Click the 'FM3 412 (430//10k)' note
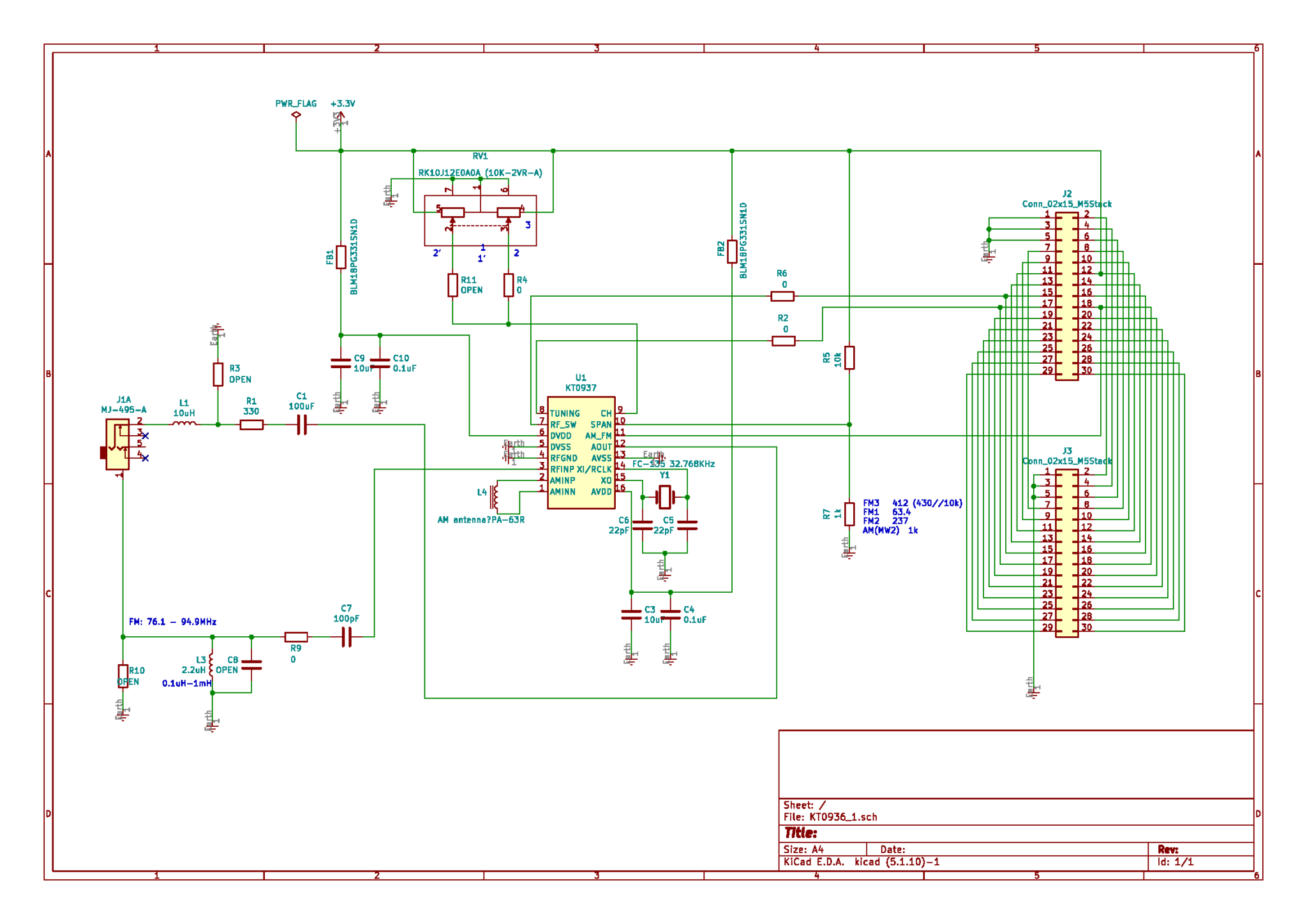The image size is (1307, 924). tap(913, 503)
